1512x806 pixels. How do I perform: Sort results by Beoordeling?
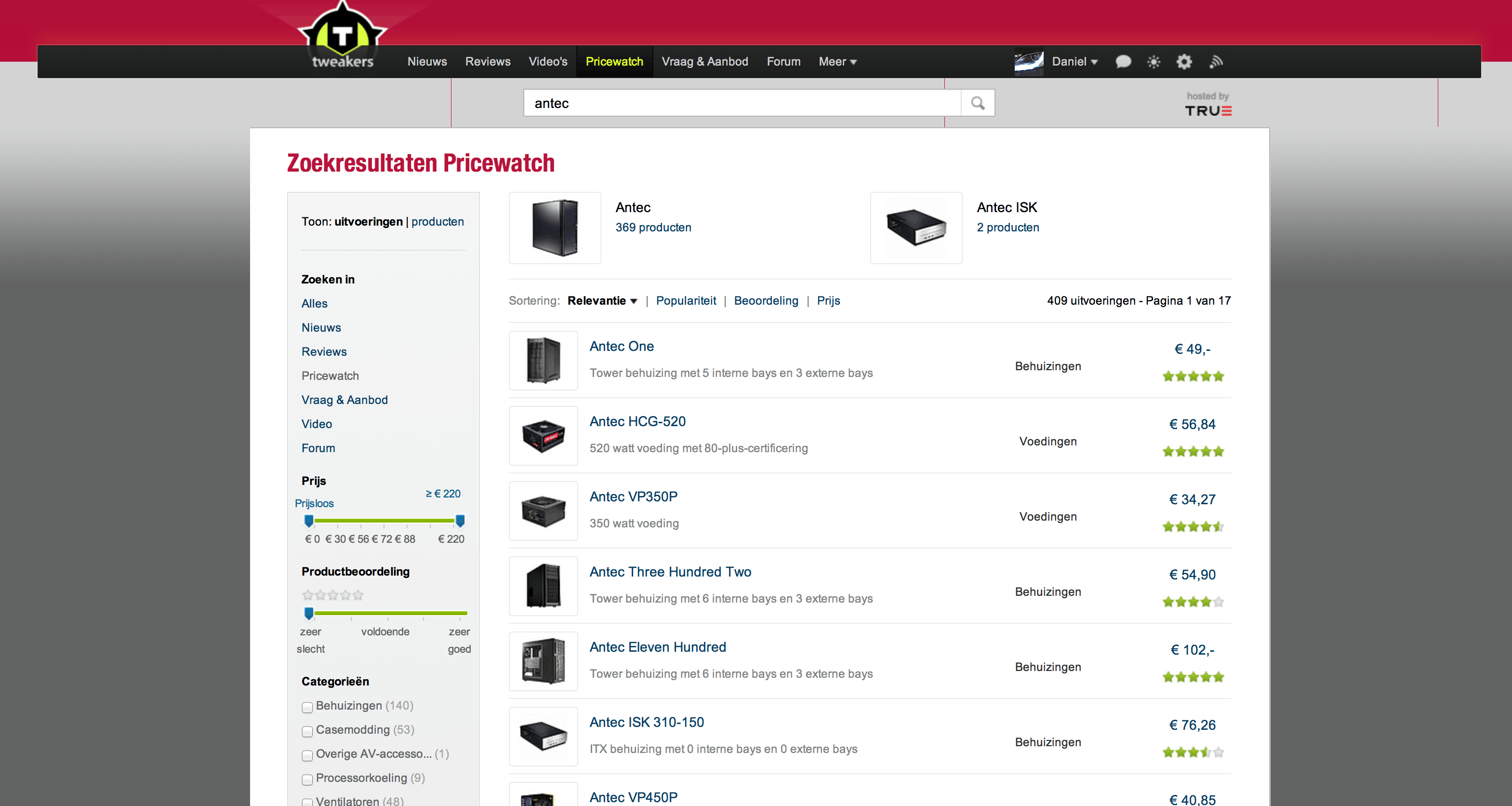(766, 300)
